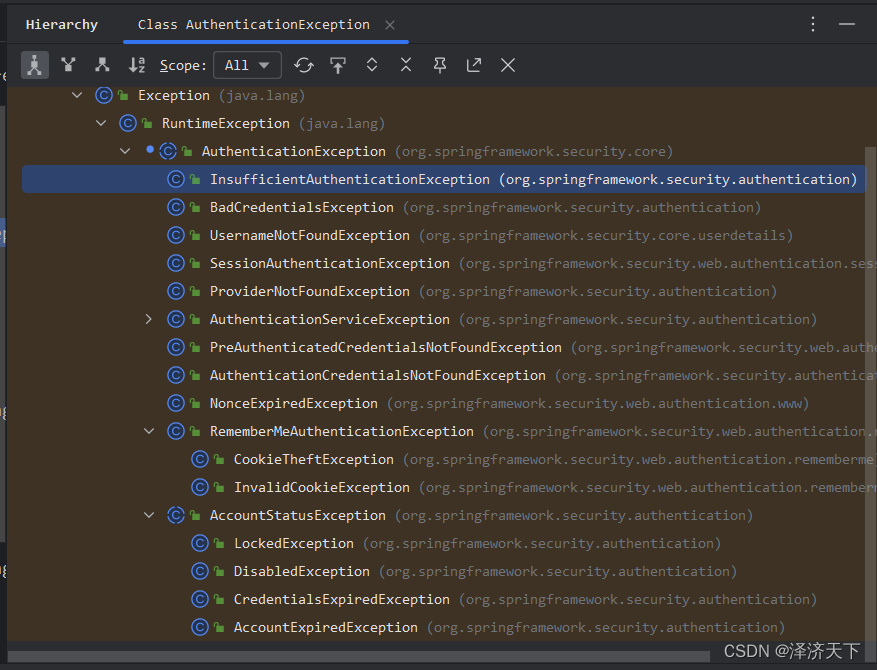Select the class hierarchy view icon
The height and width of the screenshot is (670, 877).
tap(35, 65)
